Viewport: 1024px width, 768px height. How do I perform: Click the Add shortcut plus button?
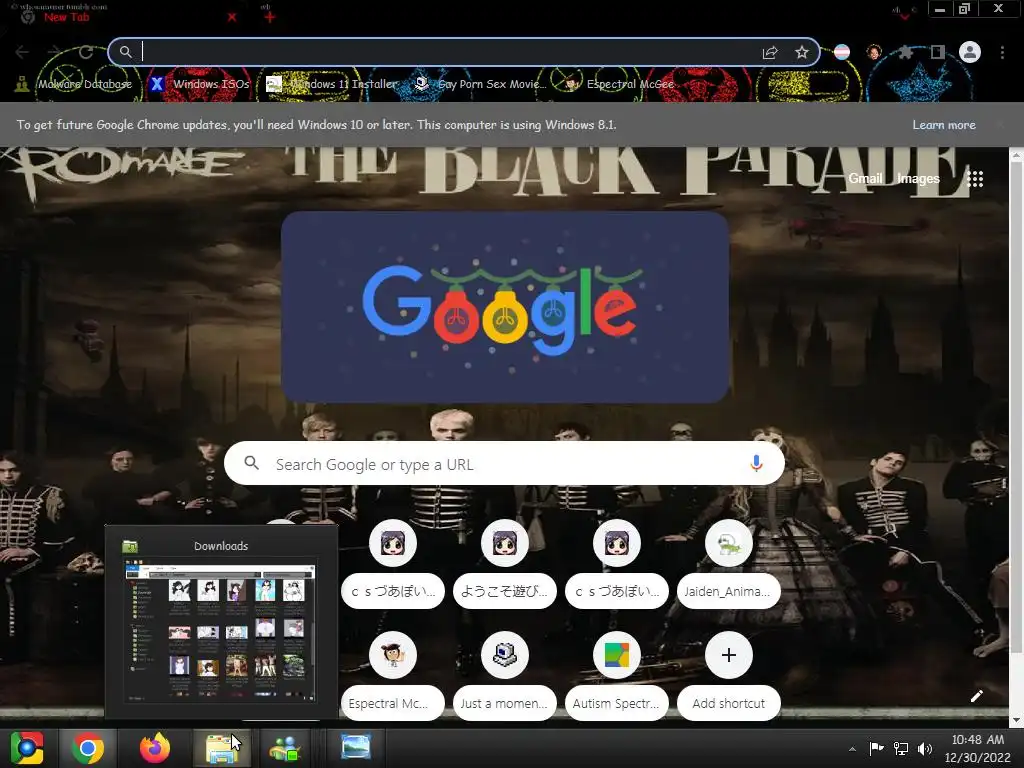pyautogui.click(x=729, y=655)
